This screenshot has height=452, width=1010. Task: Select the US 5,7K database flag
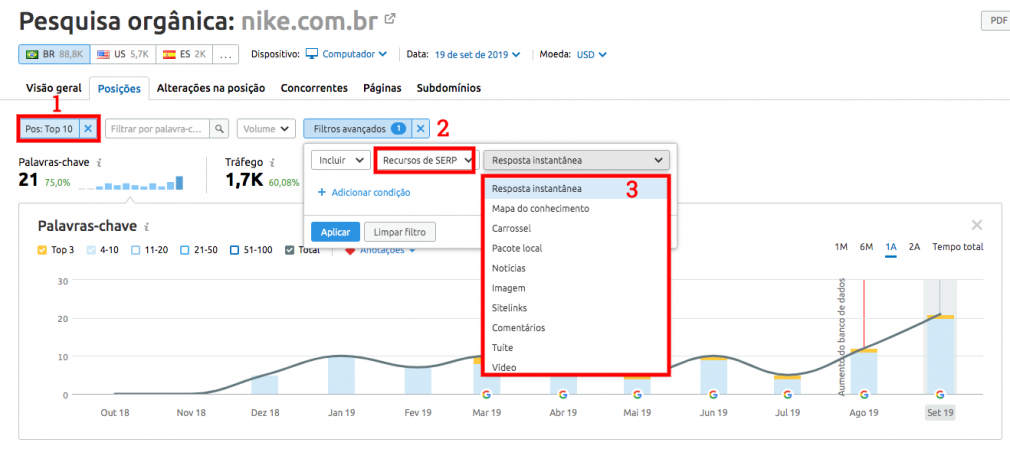122,54
